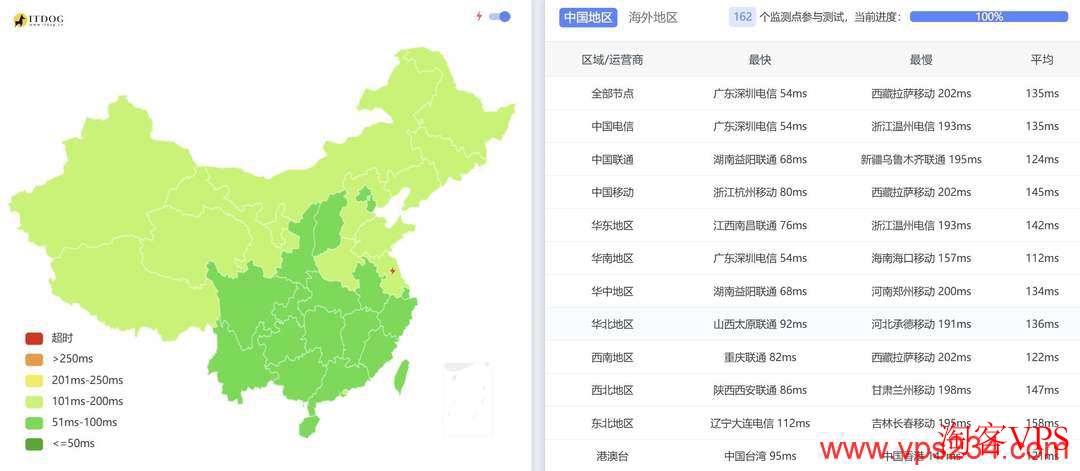Image resolution: width=1080 pixels, height=471 pixels.
Task: Click 海南海口移动 157ms cell
Action: tap(921, 258)
